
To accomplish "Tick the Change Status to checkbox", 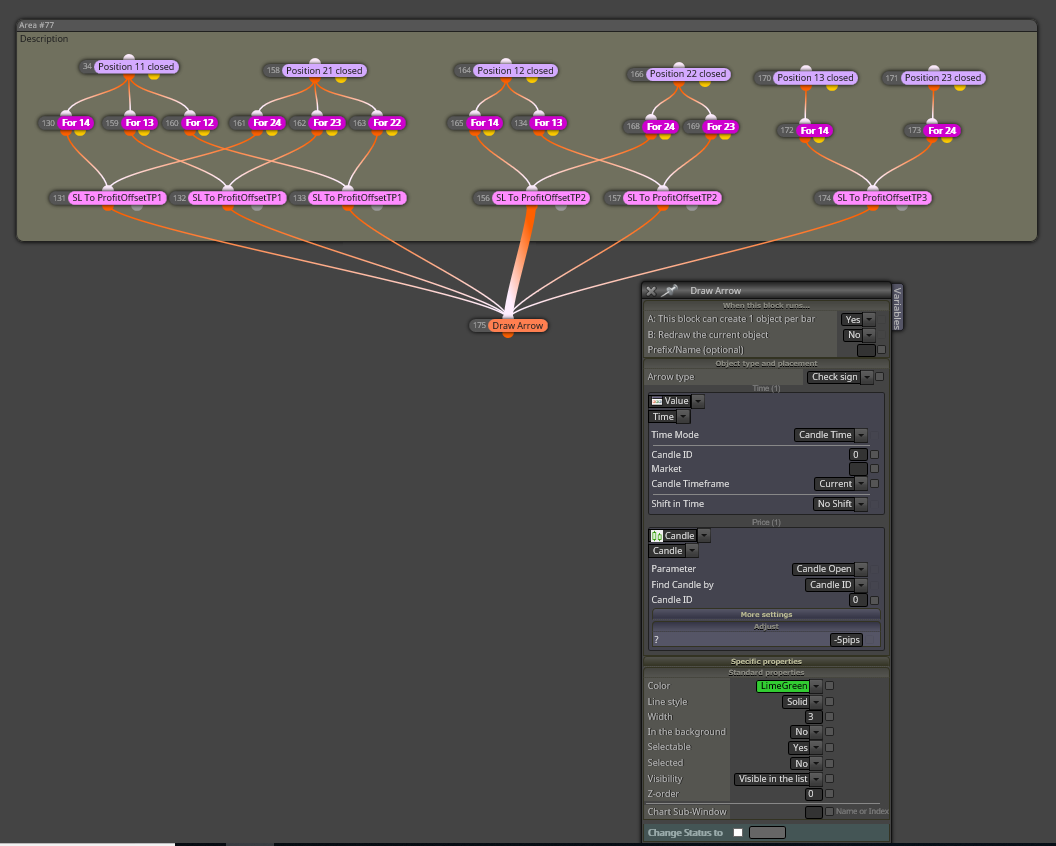I will pos(737,833).
